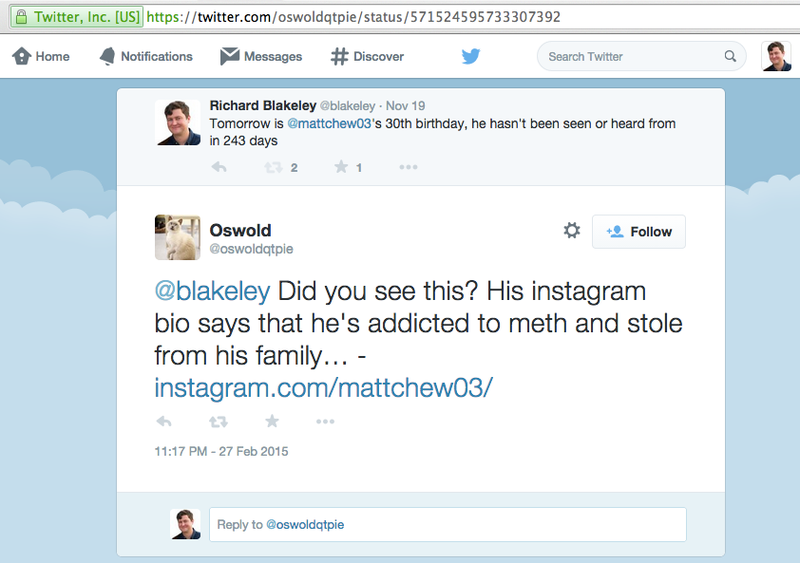The width and height of the screenshot is (800, 563).
Task: Open the Messages tab
Action: coord(261,56)
